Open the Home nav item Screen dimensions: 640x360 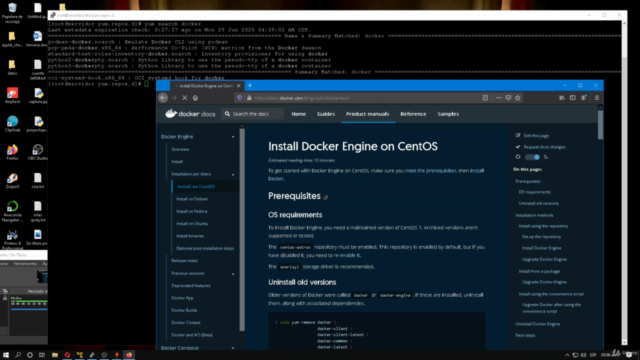click(298, 114)
